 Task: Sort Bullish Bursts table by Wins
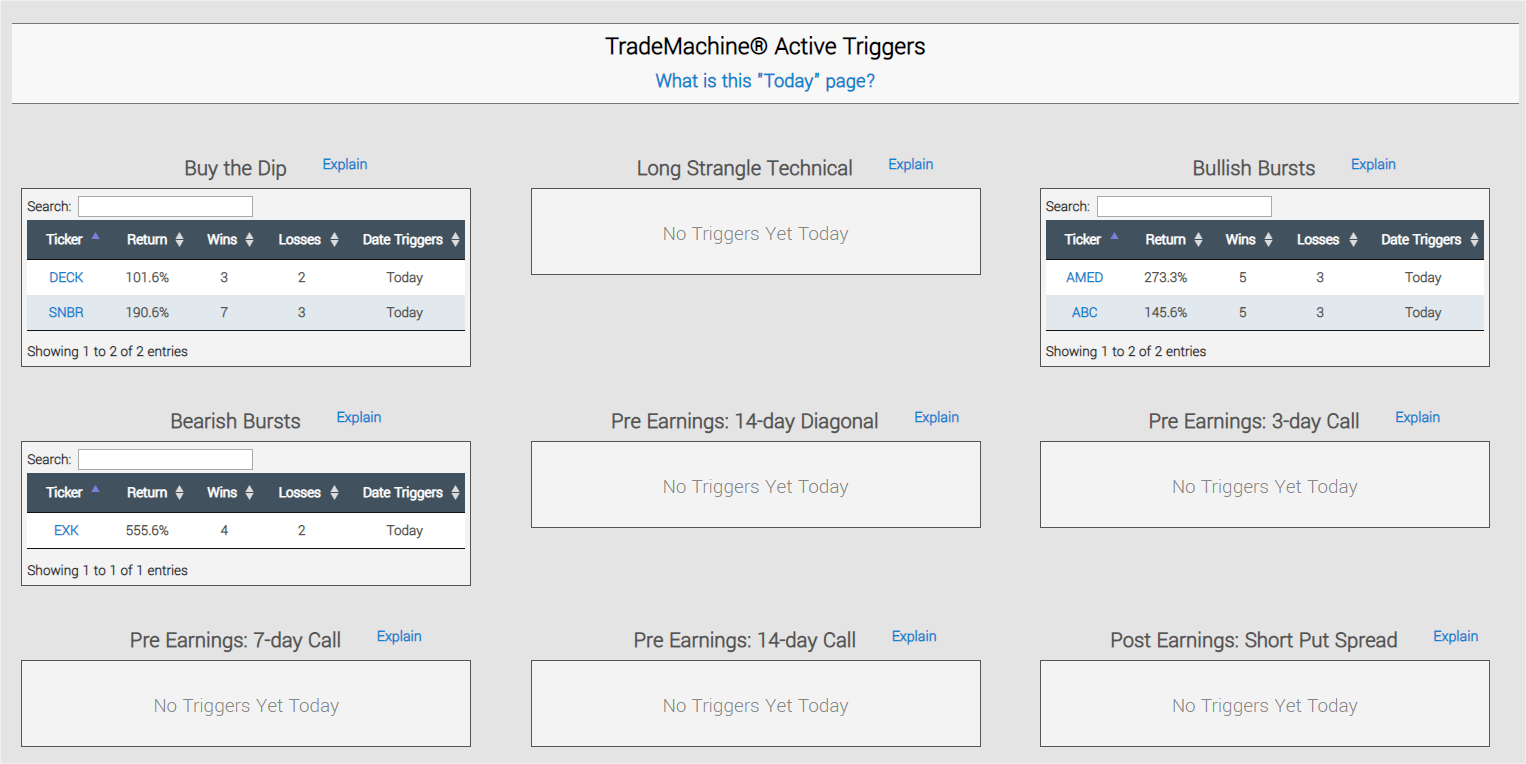click(x=1248, y=240)
